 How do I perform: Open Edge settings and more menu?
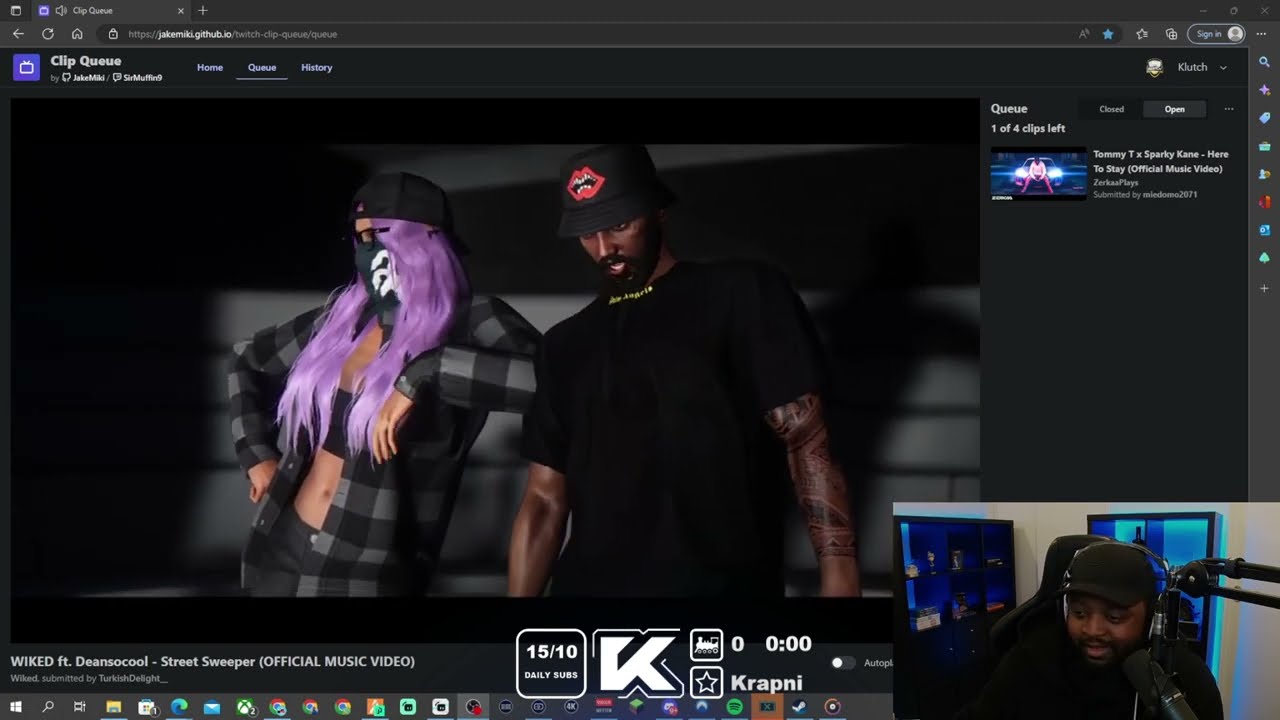coord(1261,34)
